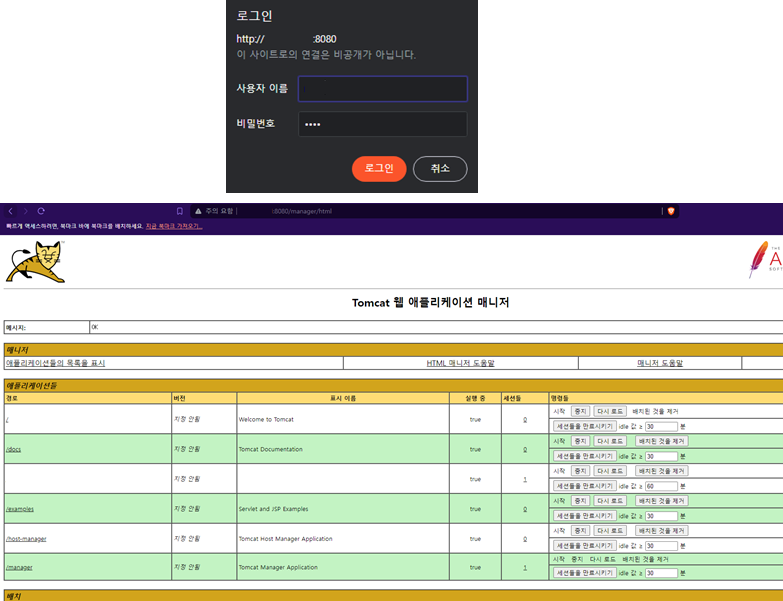Click the 'Tomcat Manager Application' text
This screenshot has width=783, height=601.
point(278,568)
